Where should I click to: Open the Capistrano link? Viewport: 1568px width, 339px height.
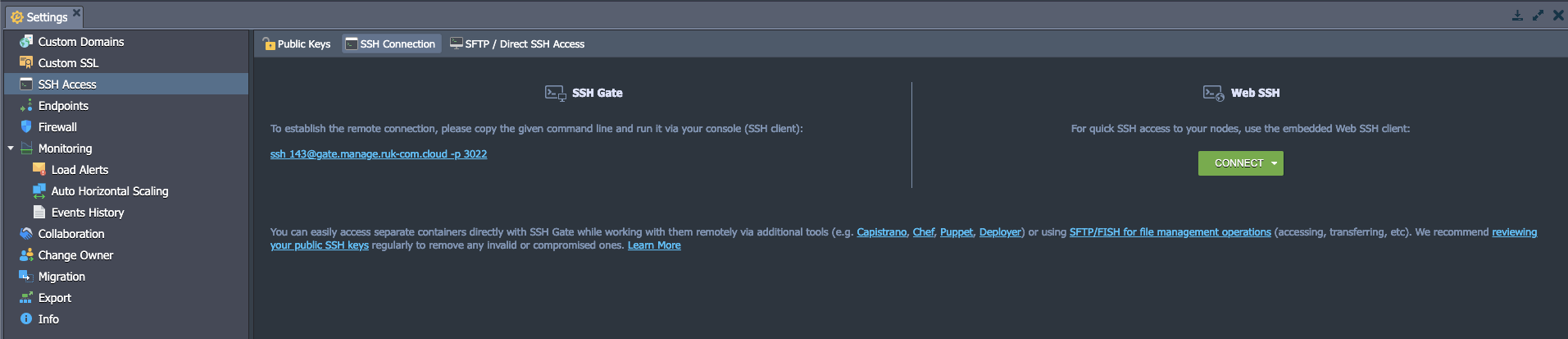tap(882, 232)
